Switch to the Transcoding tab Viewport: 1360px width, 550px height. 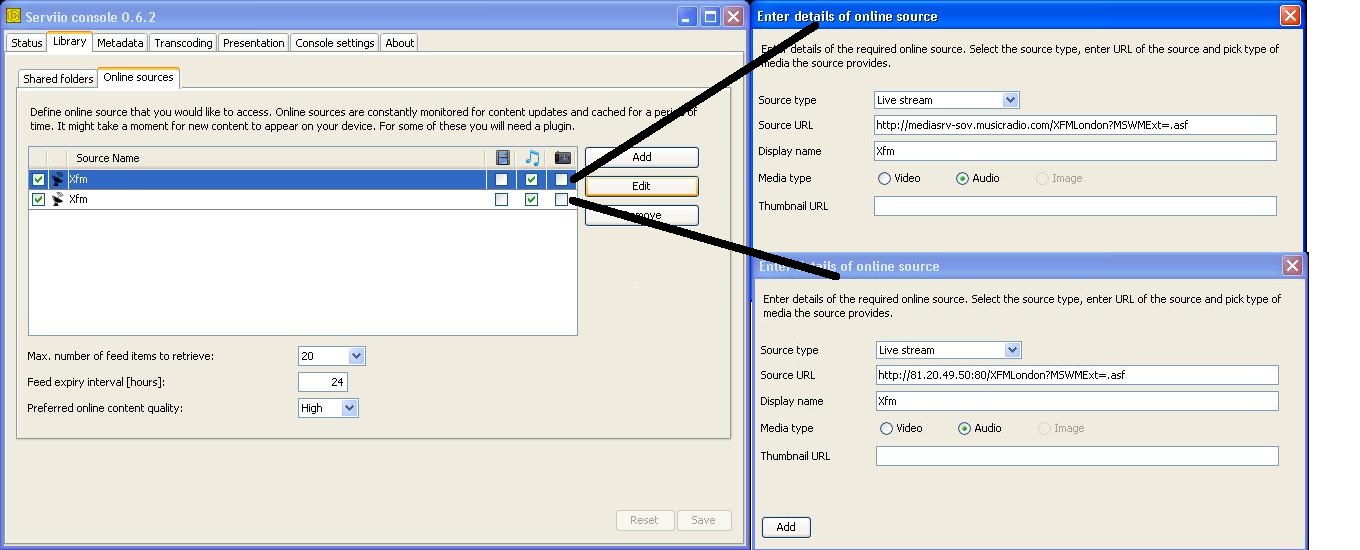click(x=183, y=43)
